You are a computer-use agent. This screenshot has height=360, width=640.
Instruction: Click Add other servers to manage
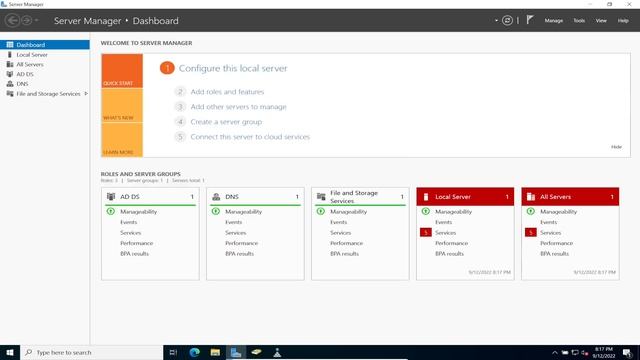pos(238,107)
